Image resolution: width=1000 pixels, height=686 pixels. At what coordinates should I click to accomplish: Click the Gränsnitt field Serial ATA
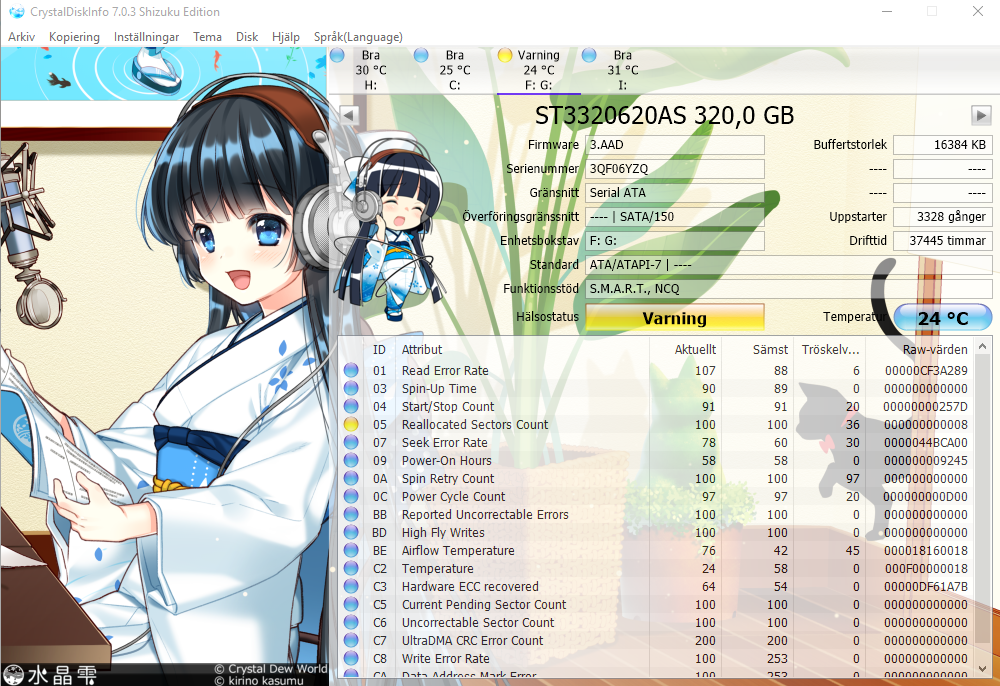tap(675, 193)
